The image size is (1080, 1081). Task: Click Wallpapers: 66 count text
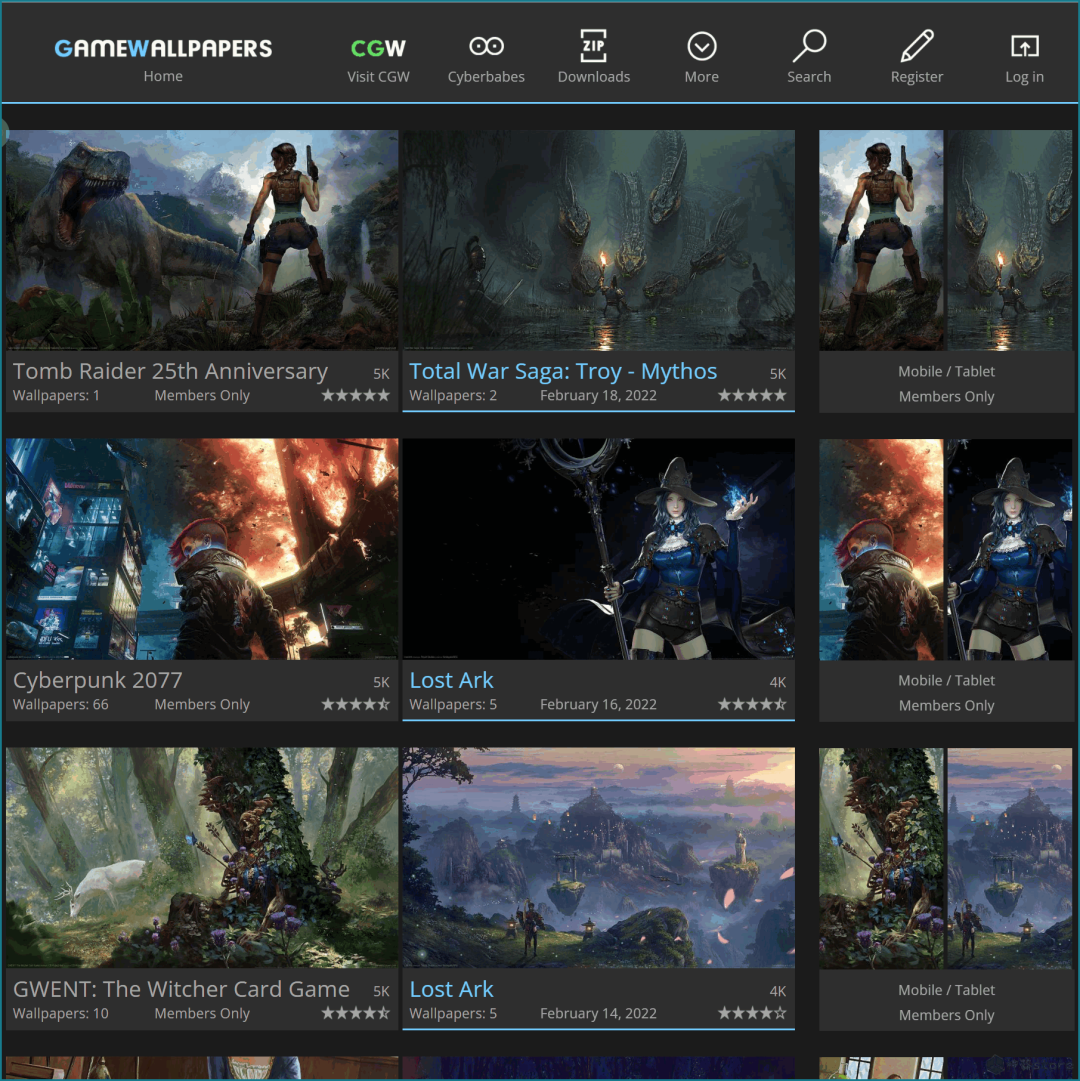tap(61, 704)
